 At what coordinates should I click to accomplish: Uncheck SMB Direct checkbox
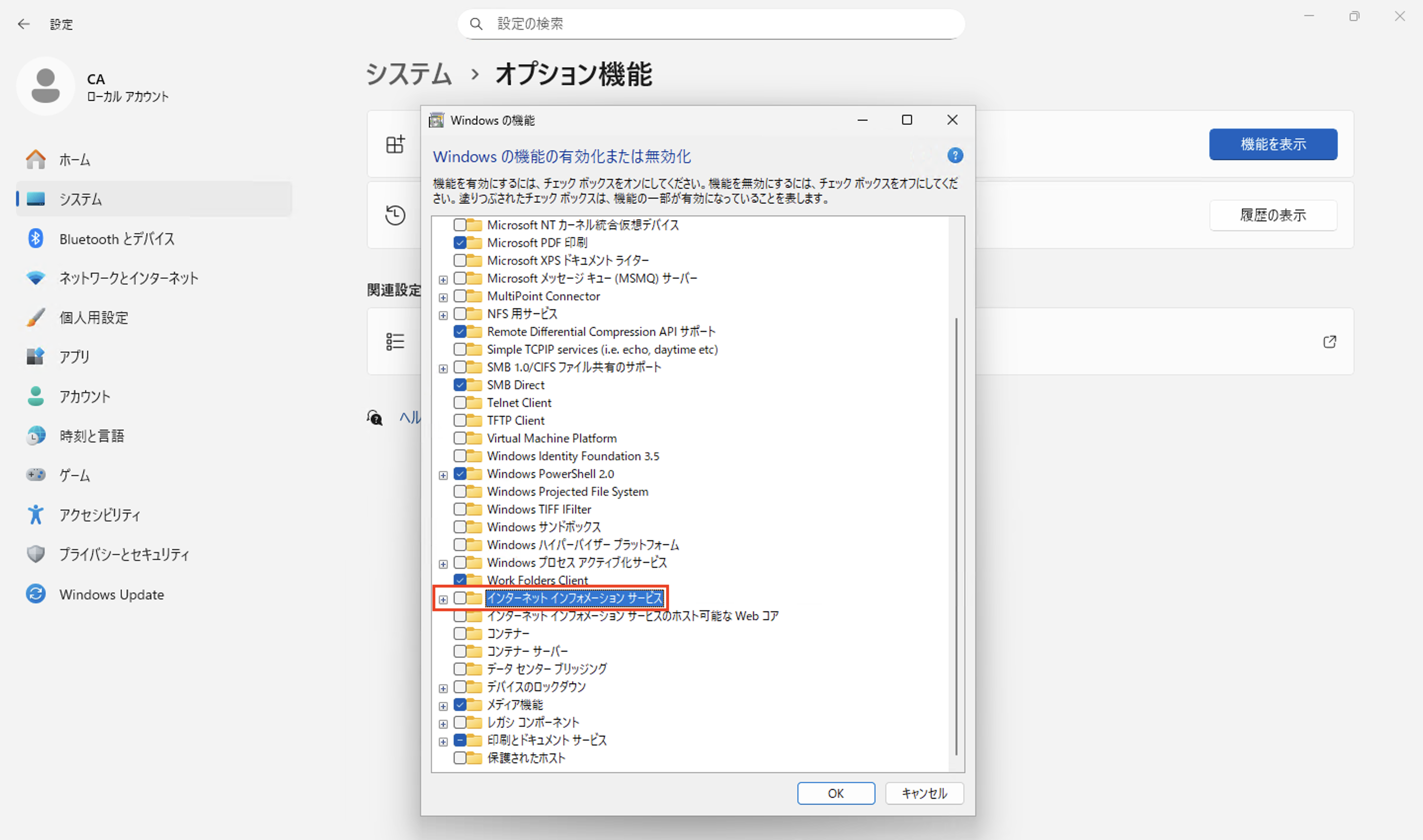tap(460, 385)
